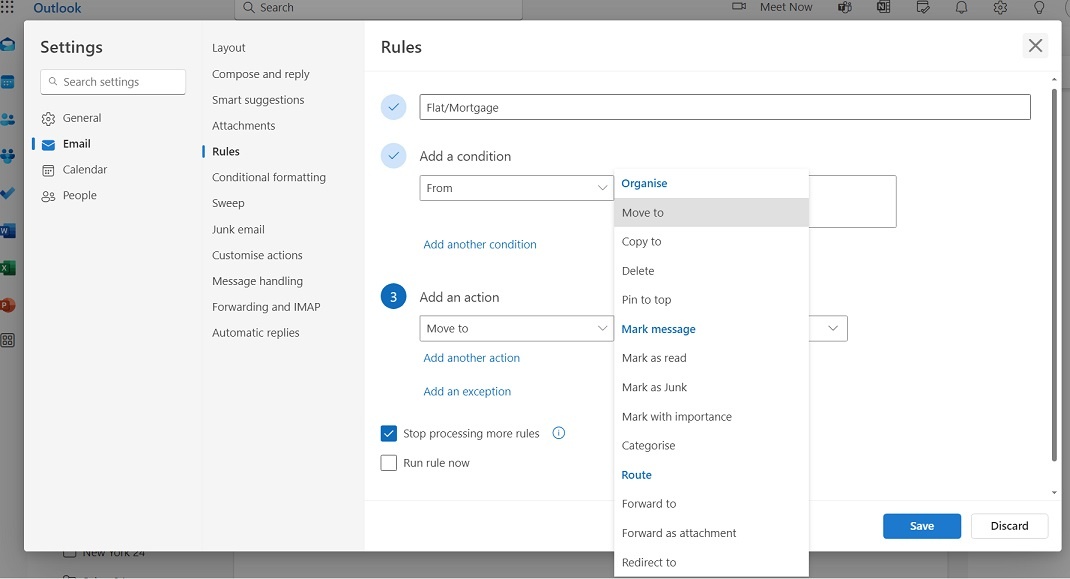The image size is (1070, 579).
Task: Save the rule
Action: [x=921, y=526]
